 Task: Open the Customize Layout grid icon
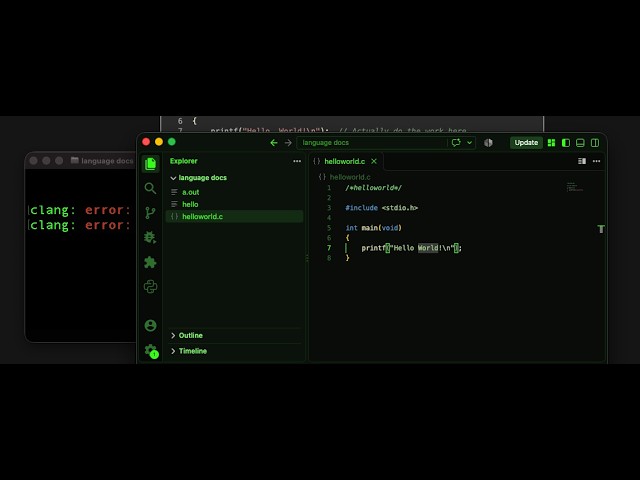tap(551, 142)
